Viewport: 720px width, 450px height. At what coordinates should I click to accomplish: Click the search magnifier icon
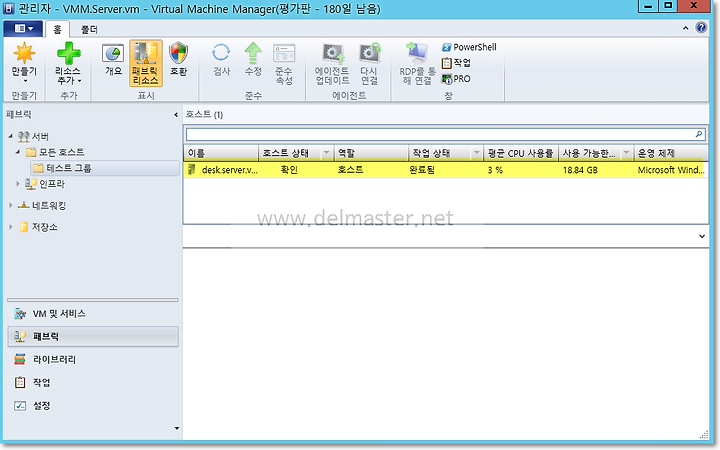(698, 134)
